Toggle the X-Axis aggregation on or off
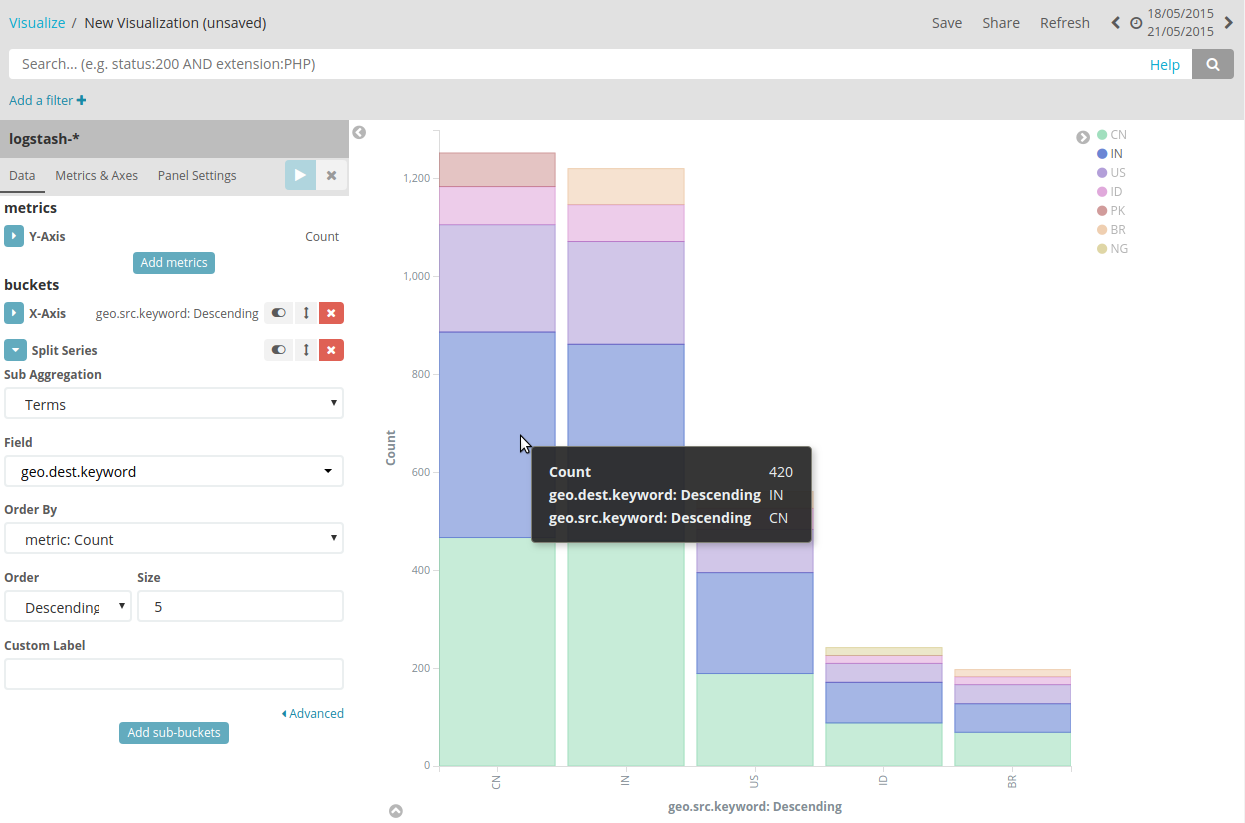1245x823 pixels. click(278, 313)
